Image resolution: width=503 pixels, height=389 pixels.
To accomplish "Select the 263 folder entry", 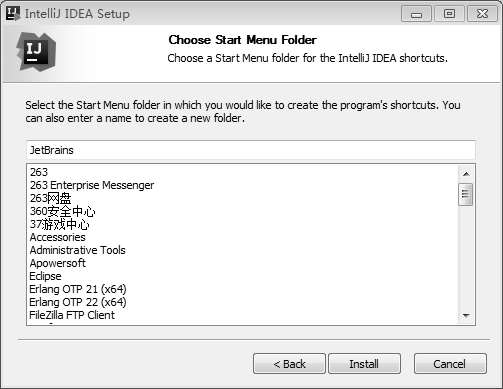I will [39, 172].
